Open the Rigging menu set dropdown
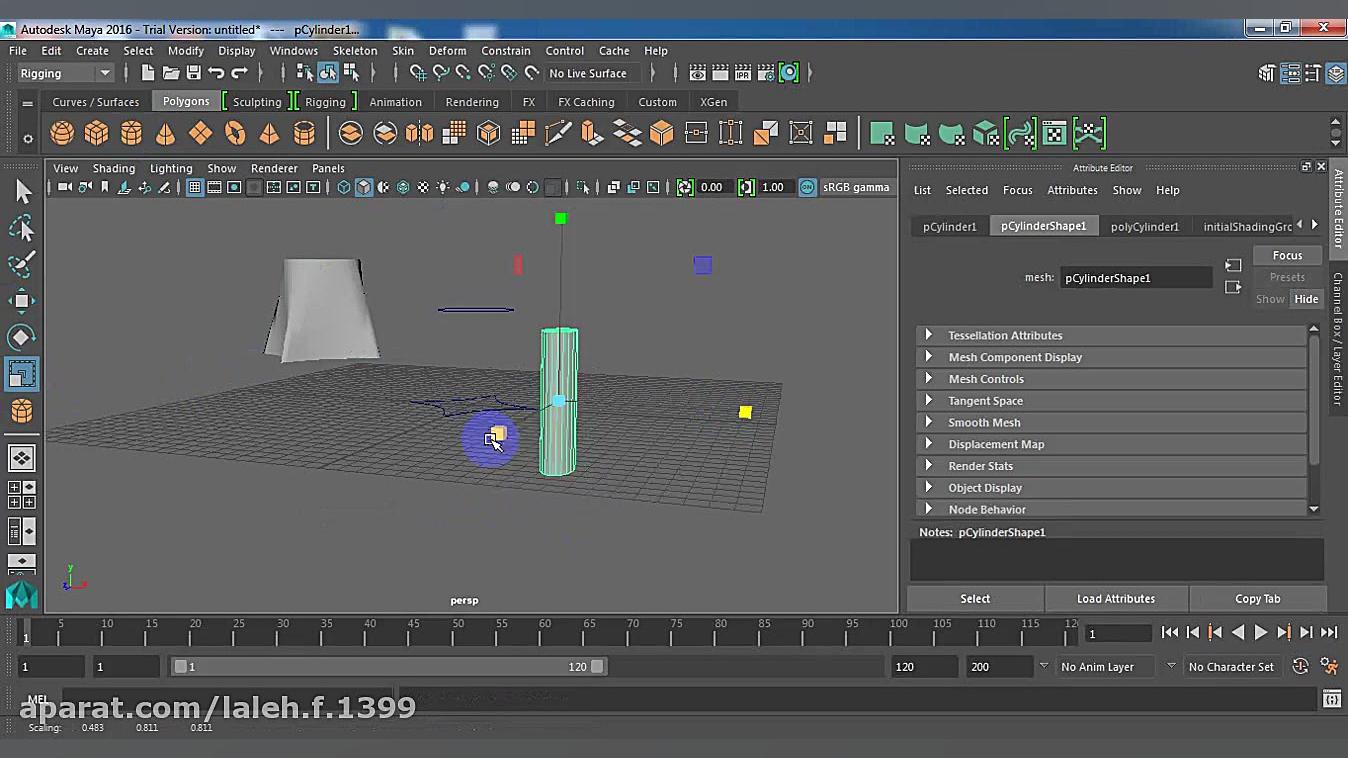1348x758 pixels. click(65, 72)
